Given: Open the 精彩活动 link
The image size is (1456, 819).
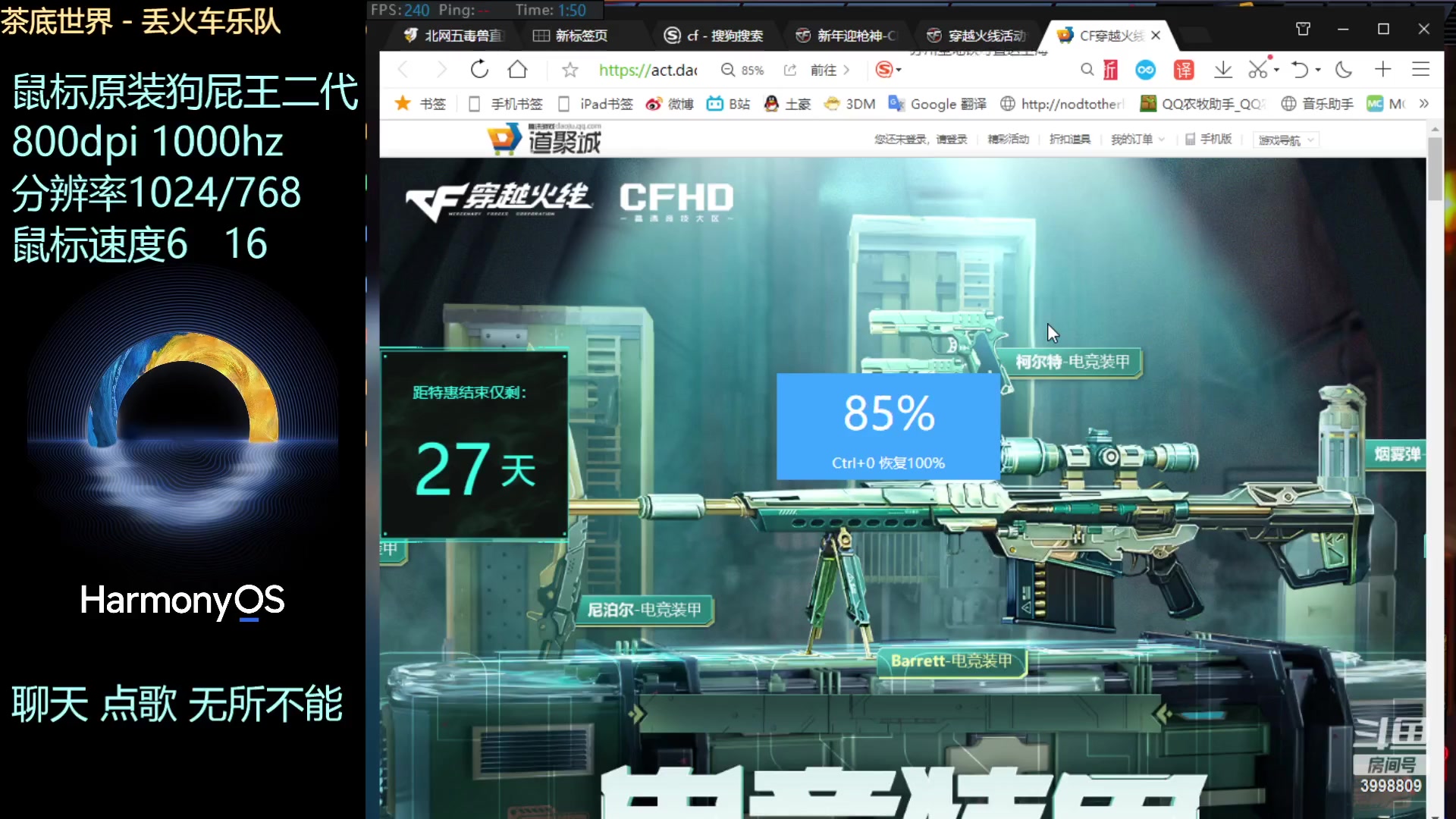Looking at the screenshot, I should coord(1009,140).
